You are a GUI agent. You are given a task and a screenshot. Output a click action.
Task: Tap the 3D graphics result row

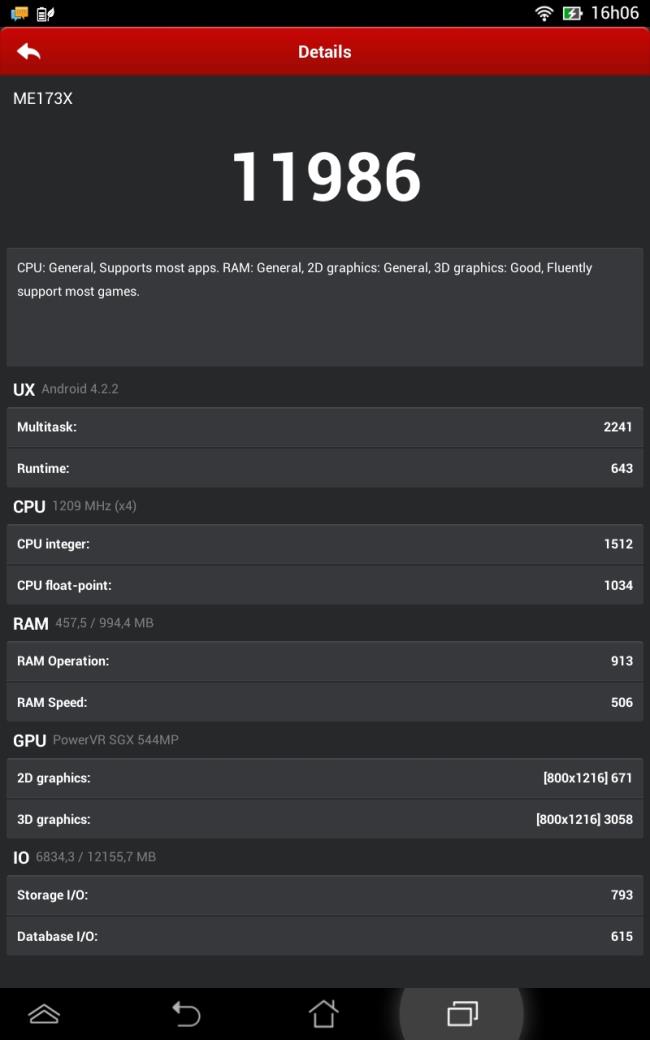[x=324, y=819]
